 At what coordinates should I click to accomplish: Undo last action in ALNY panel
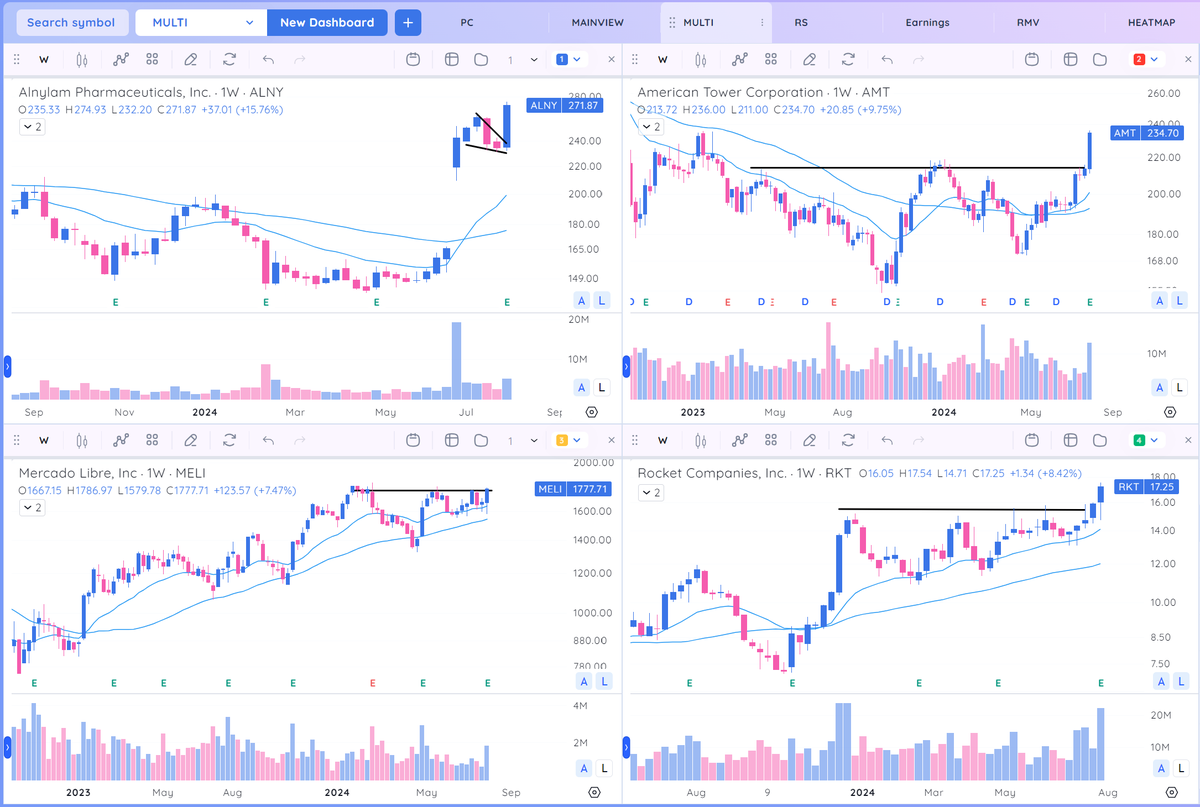268,60
